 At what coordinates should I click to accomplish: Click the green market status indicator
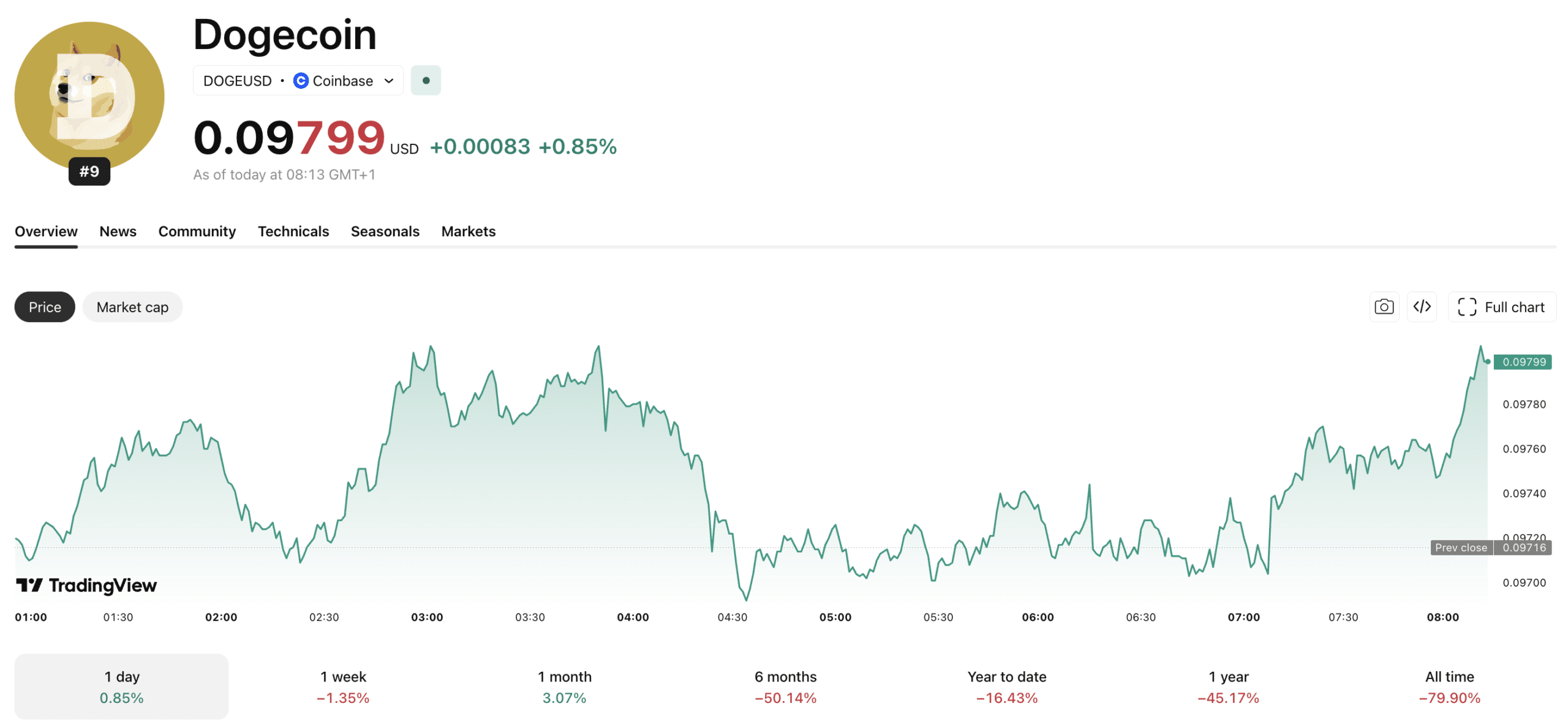click(x=426, y=80)
